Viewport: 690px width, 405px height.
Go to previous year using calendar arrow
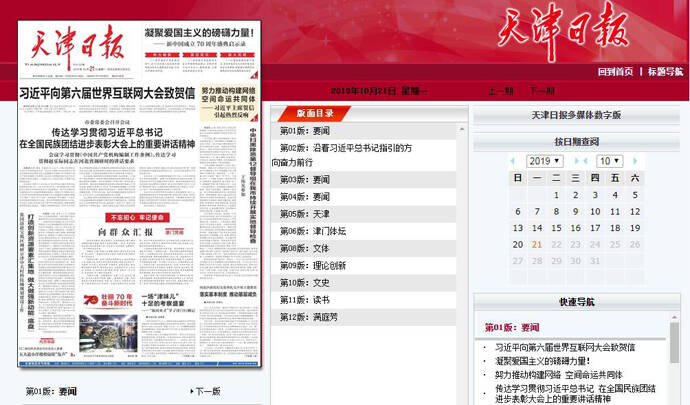coord(512,161)
